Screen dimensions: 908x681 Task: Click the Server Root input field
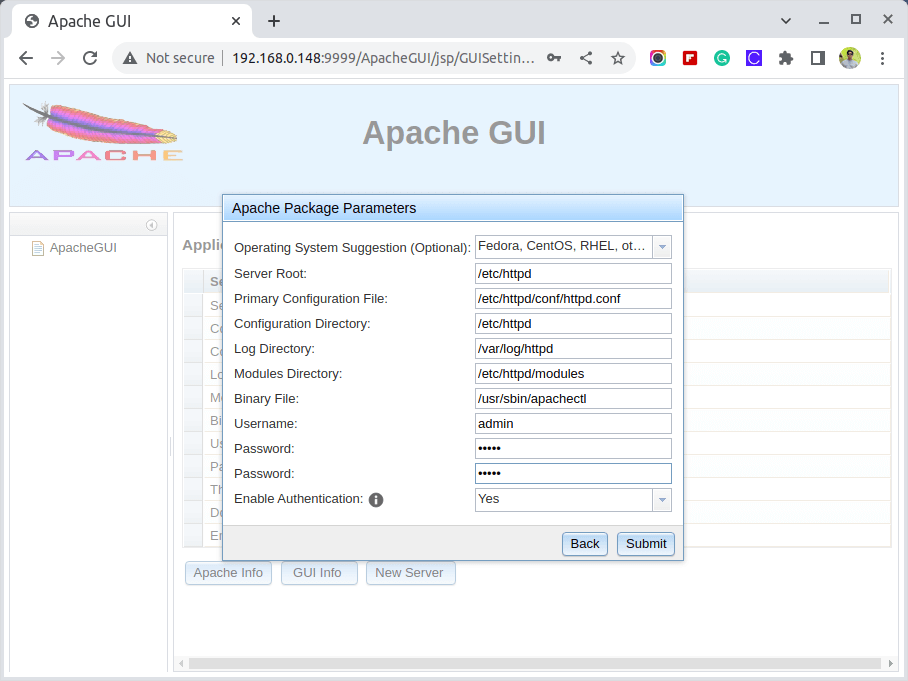pos(572,274)
